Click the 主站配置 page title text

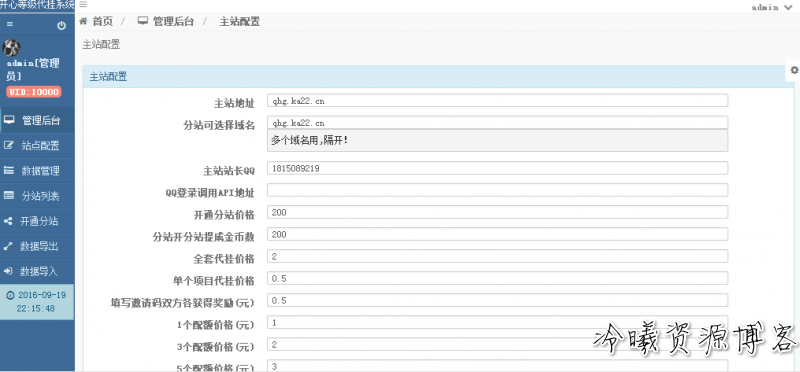click(102, 44)
